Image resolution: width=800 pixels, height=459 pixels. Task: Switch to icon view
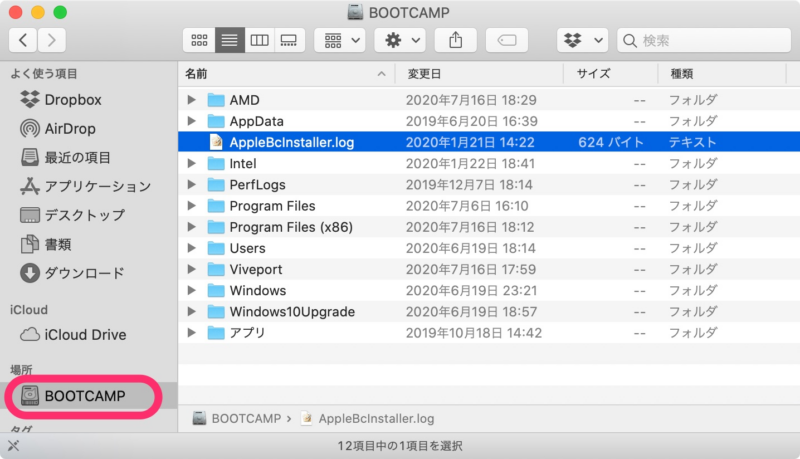(x=199, y=40)
